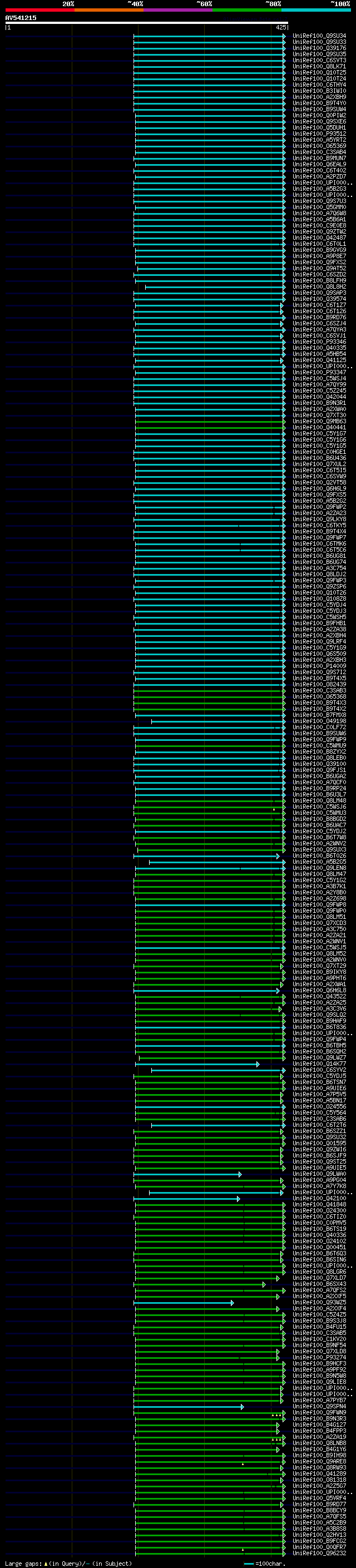Open hit UniRef100_Q9SU33
Viewport: 356px width, 1568px height.
tap(319, 42)
